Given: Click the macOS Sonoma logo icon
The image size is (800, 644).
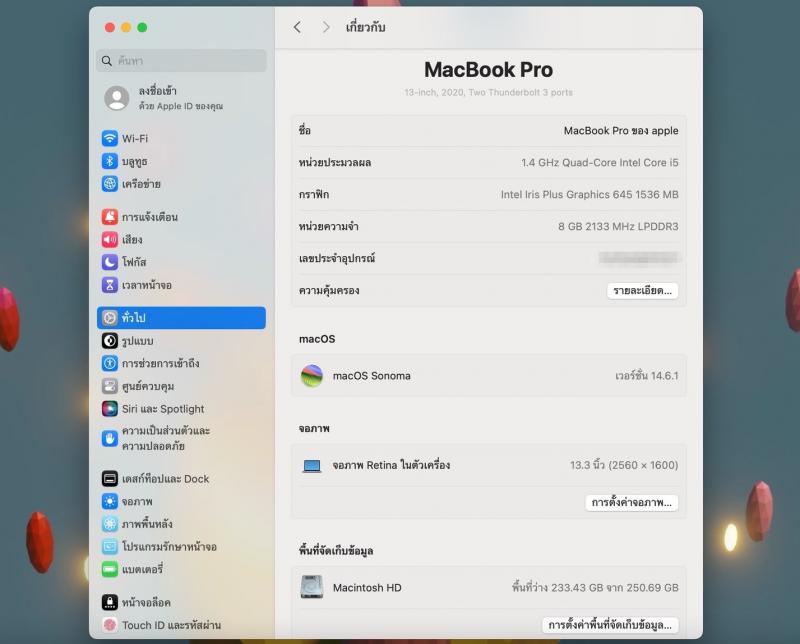Looking at the screenshot, I should point(312,376).
